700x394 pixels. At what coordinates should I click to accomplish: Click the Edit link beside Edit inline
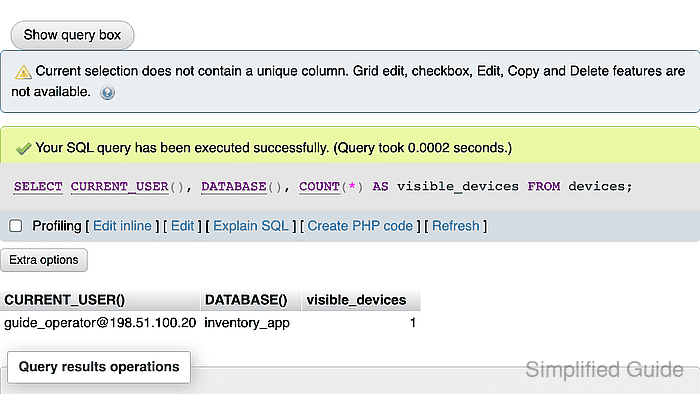click(183, 226)
